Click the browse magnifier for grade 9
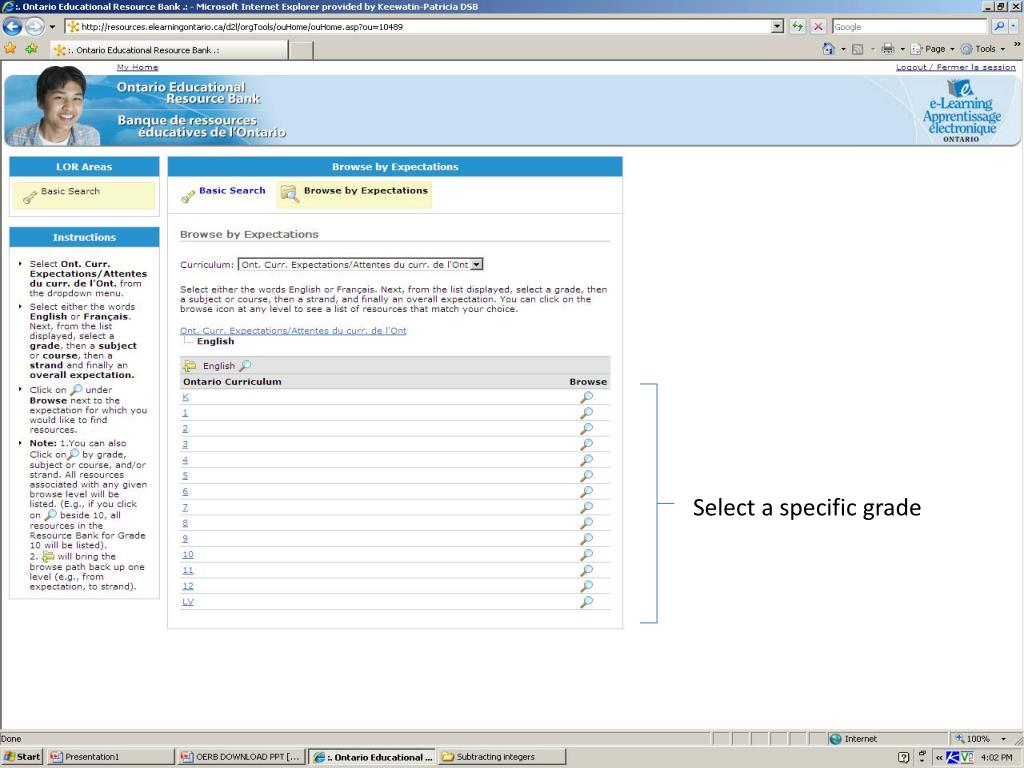The width and height of the screenshot is (1024, 768). coord(586,539)
